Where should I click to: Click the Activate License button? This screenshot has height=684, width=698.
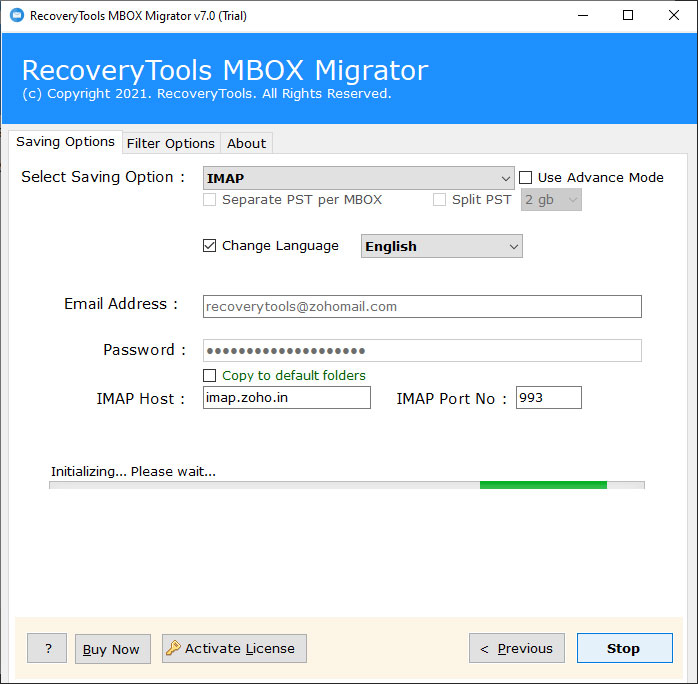(x=235, y=648)
